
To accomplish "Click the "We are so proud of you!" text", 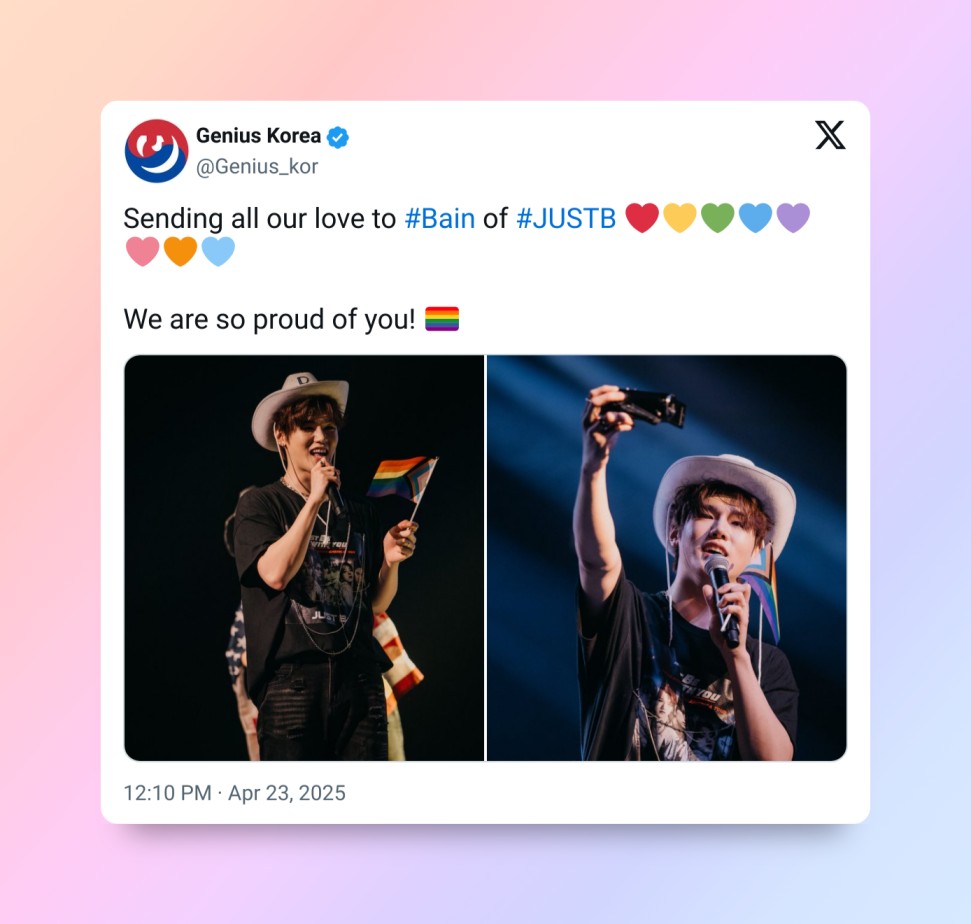I will tap(269, 320).
